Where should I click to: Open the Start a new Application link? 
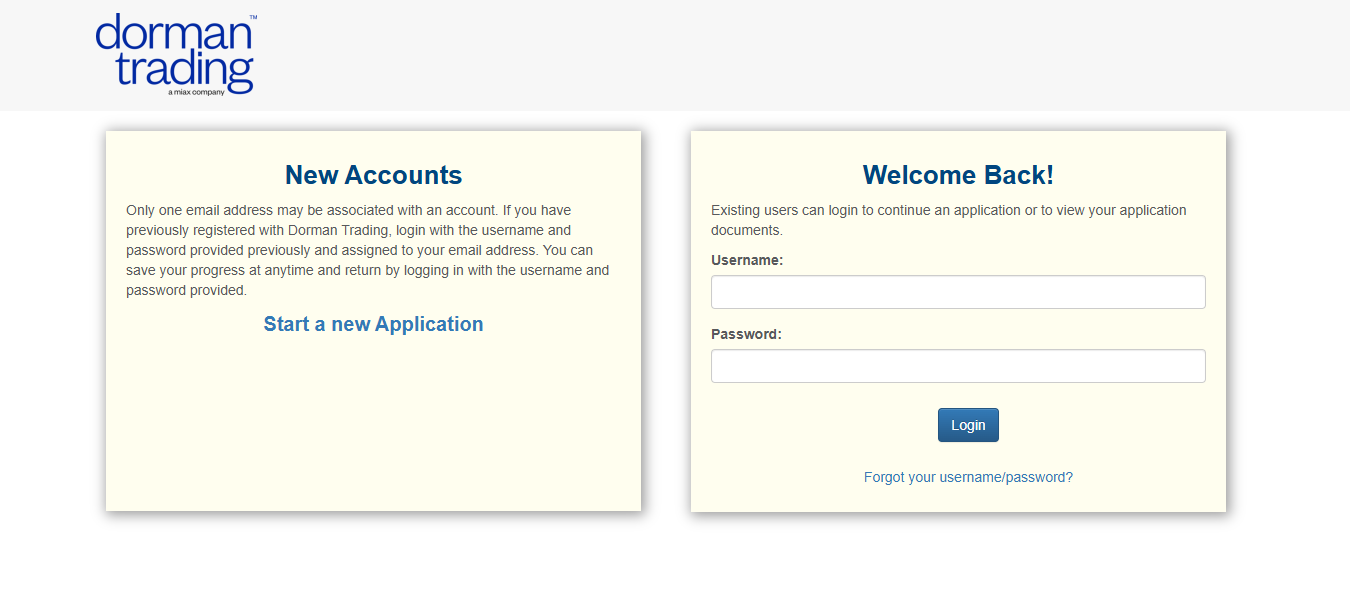373,324
